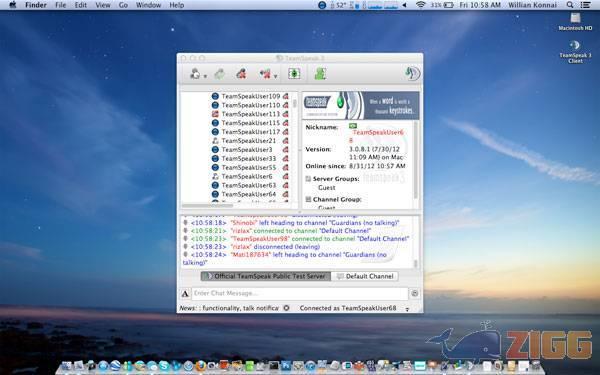Select TeamSpeakUser55 in the user list
600x375 pixels.
coord(249,167)
